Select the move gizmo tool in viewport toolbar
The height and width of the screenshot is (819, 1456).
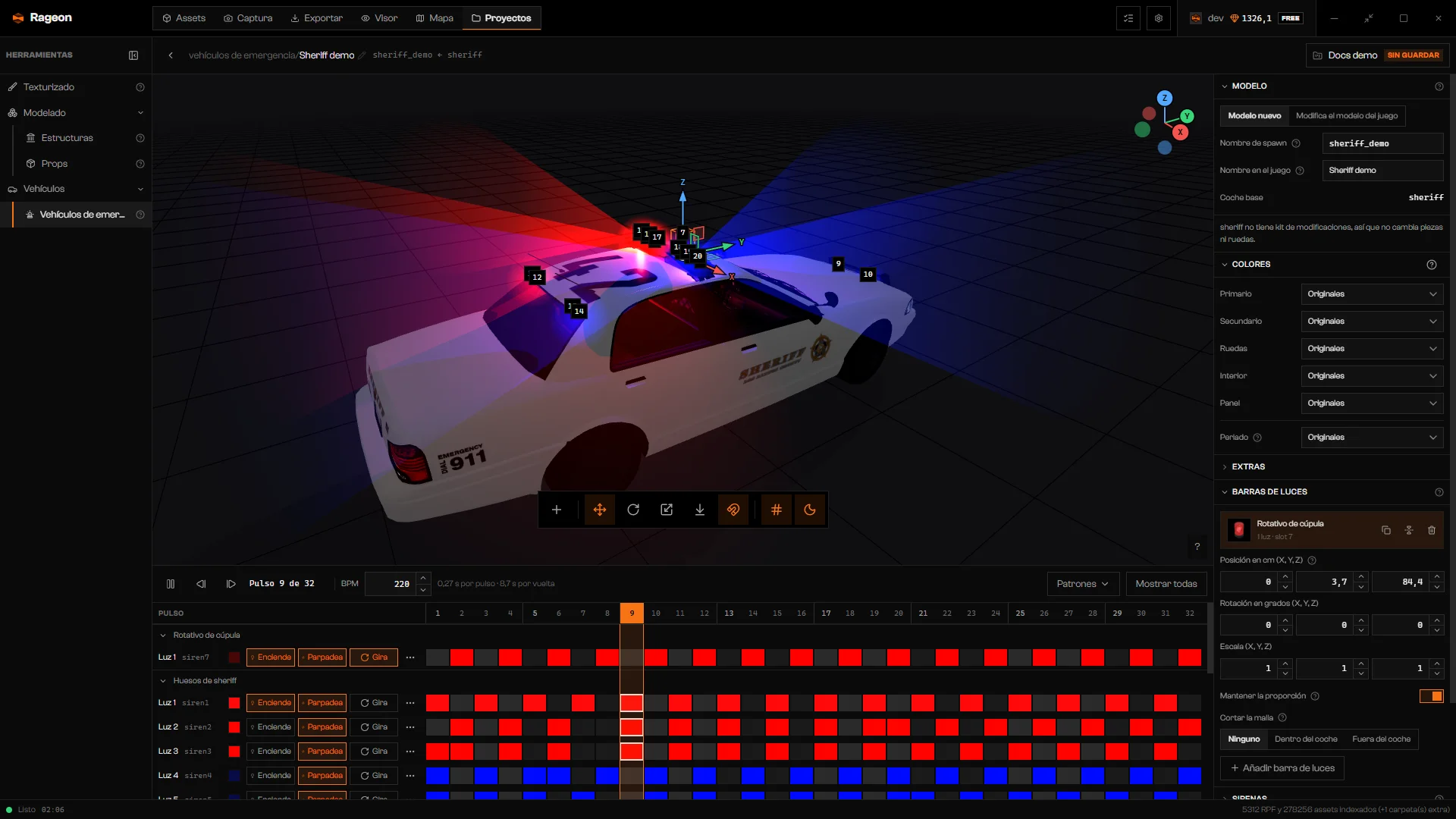click(x=599, y=510)
